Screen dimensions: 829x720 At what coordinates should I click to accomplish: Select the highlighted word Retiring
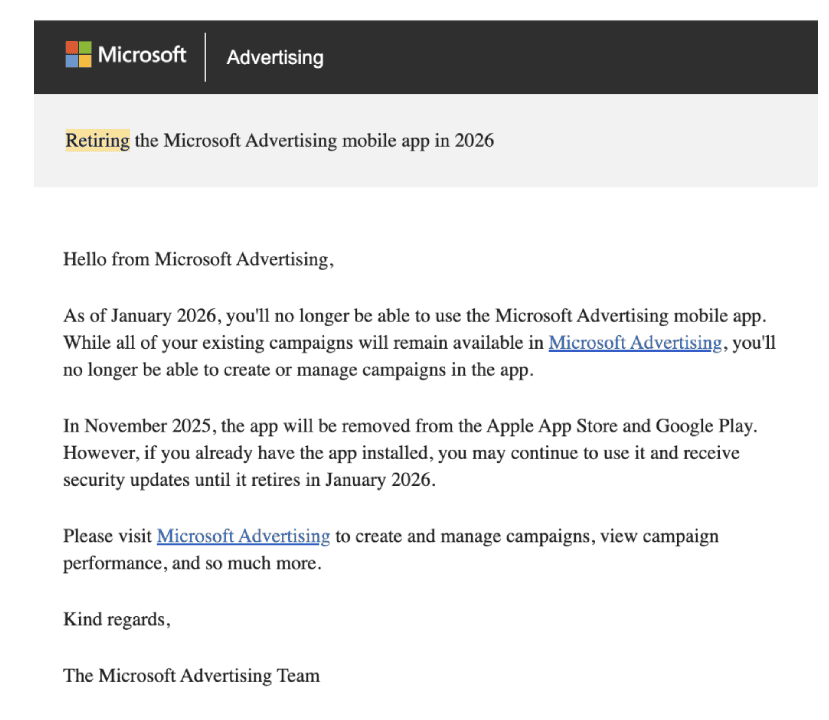(96, 140)
